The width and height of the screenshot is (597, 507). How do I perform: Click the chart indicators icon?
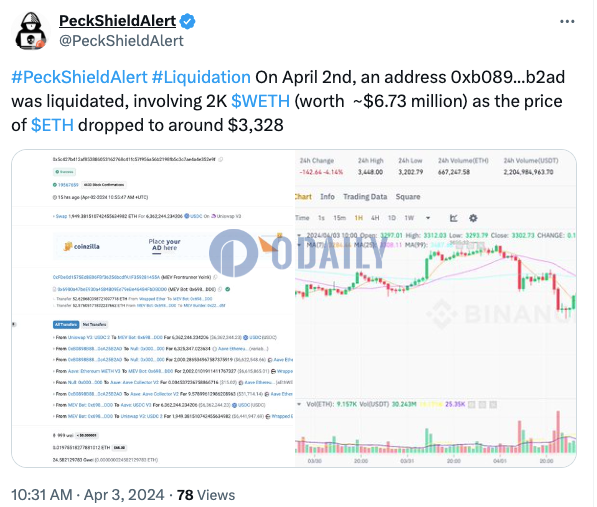click(x=453, y=218)
